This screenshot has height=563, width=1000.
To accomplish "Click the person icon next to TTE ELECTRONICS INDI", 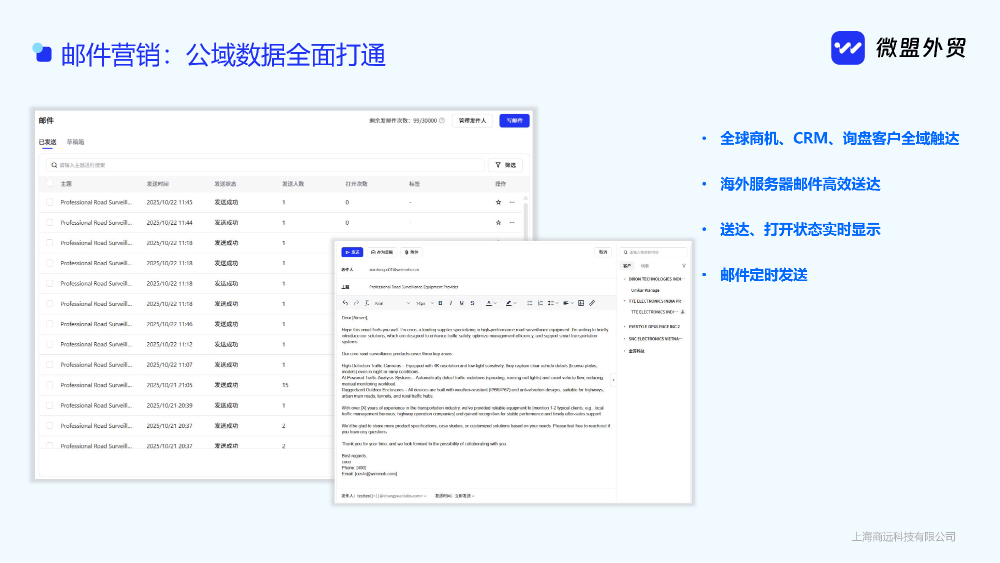I will [x=682, y=312].
